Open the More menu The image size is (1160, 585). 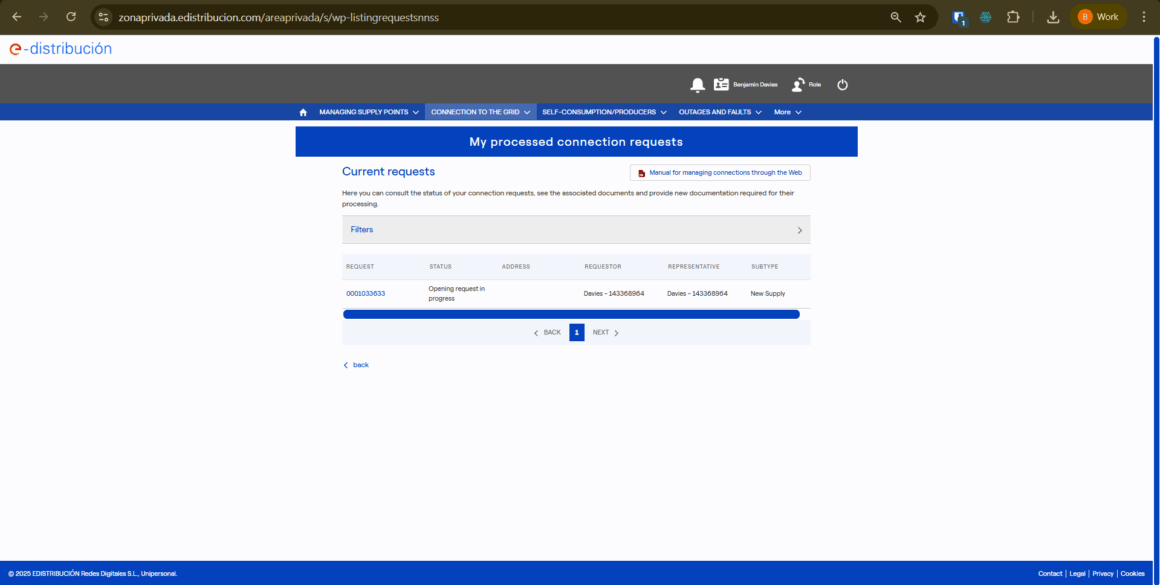pyautogui.click(x=787, y=112)
